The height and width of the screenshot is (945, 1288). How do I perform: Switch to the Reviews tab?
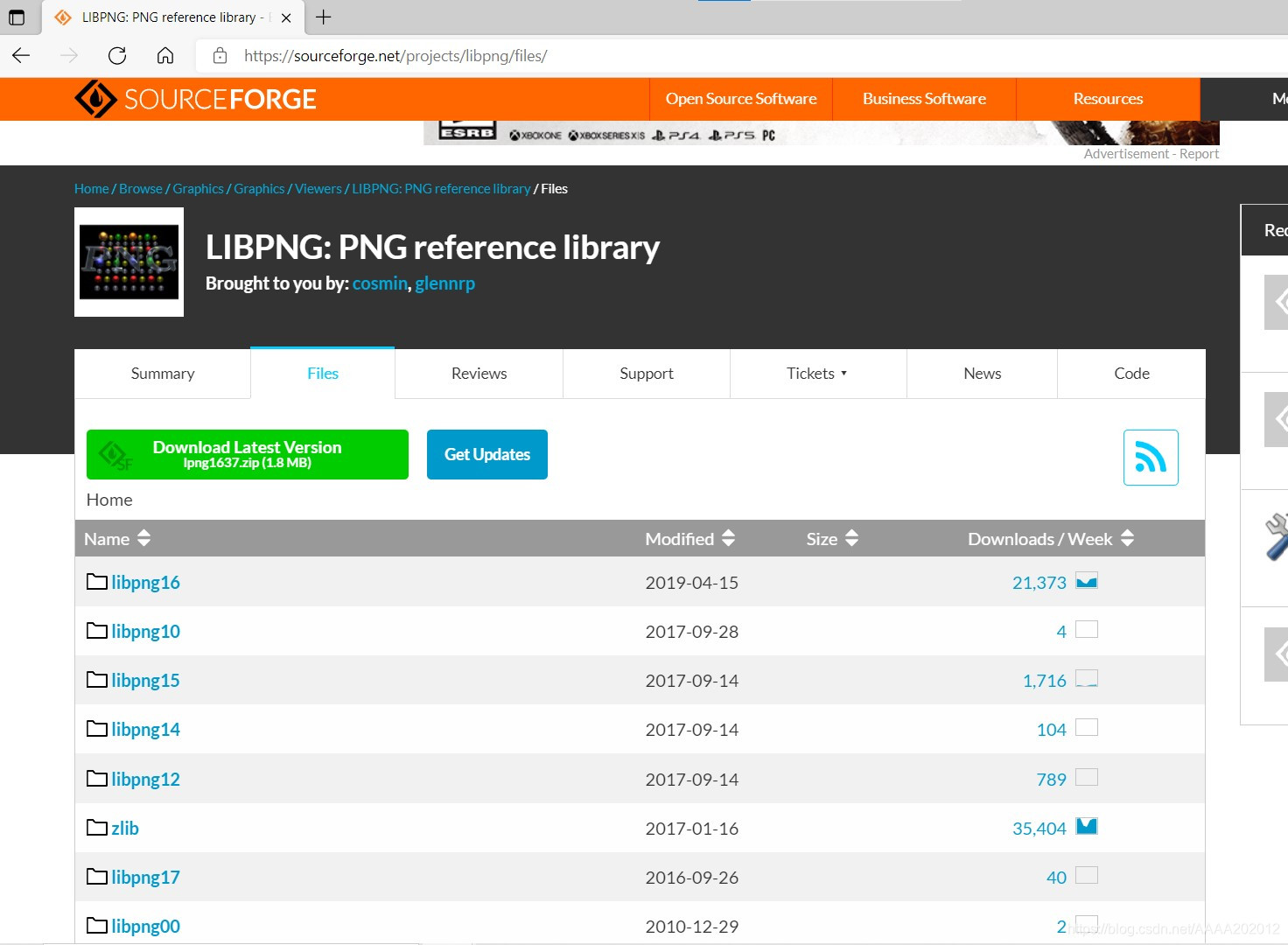click(x=479, y=374)
